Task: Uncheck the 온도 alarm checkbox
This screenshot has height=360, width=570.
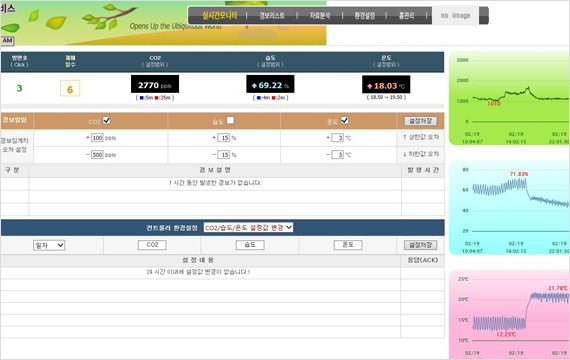Action: [345, 120]
